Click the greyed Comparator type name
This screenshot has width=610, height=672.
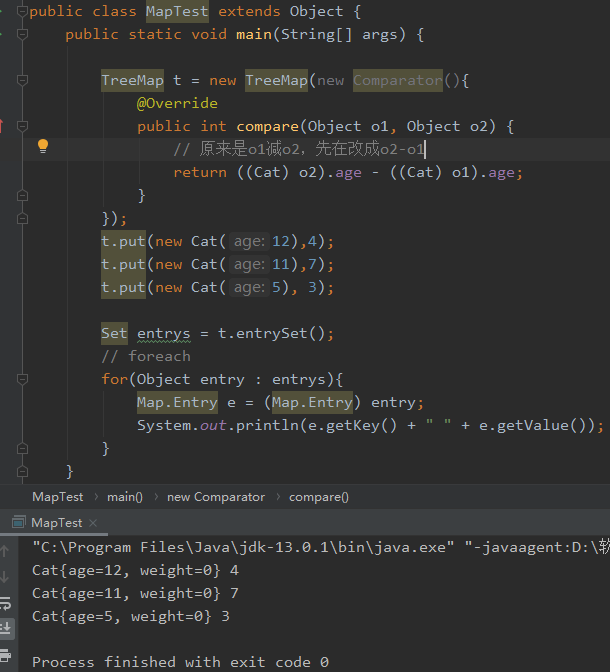[397, 81]
